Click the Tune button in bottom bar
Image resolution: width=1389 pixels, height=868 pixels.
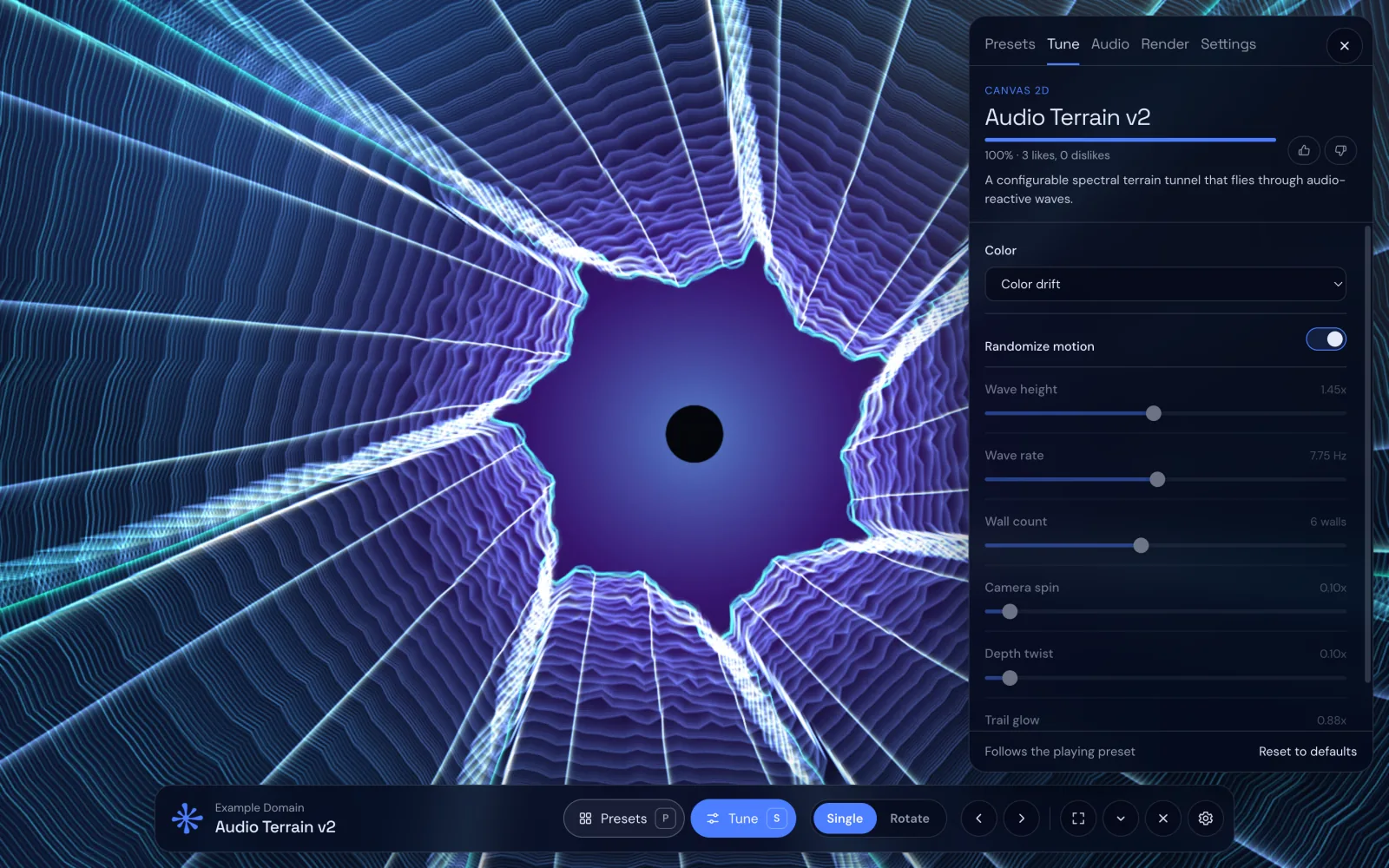click(x=743, y=818)
